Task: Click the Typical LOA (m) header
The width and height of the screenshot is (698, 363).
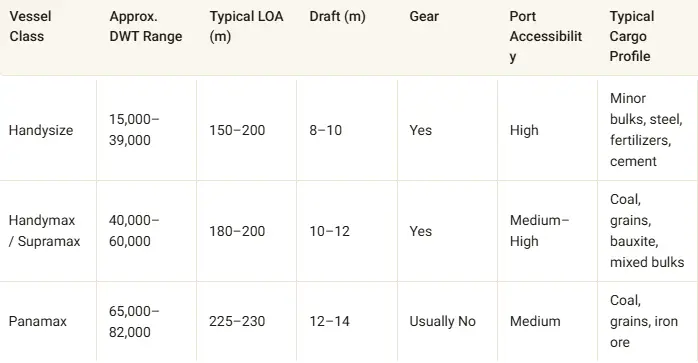Action: (246, 26)
